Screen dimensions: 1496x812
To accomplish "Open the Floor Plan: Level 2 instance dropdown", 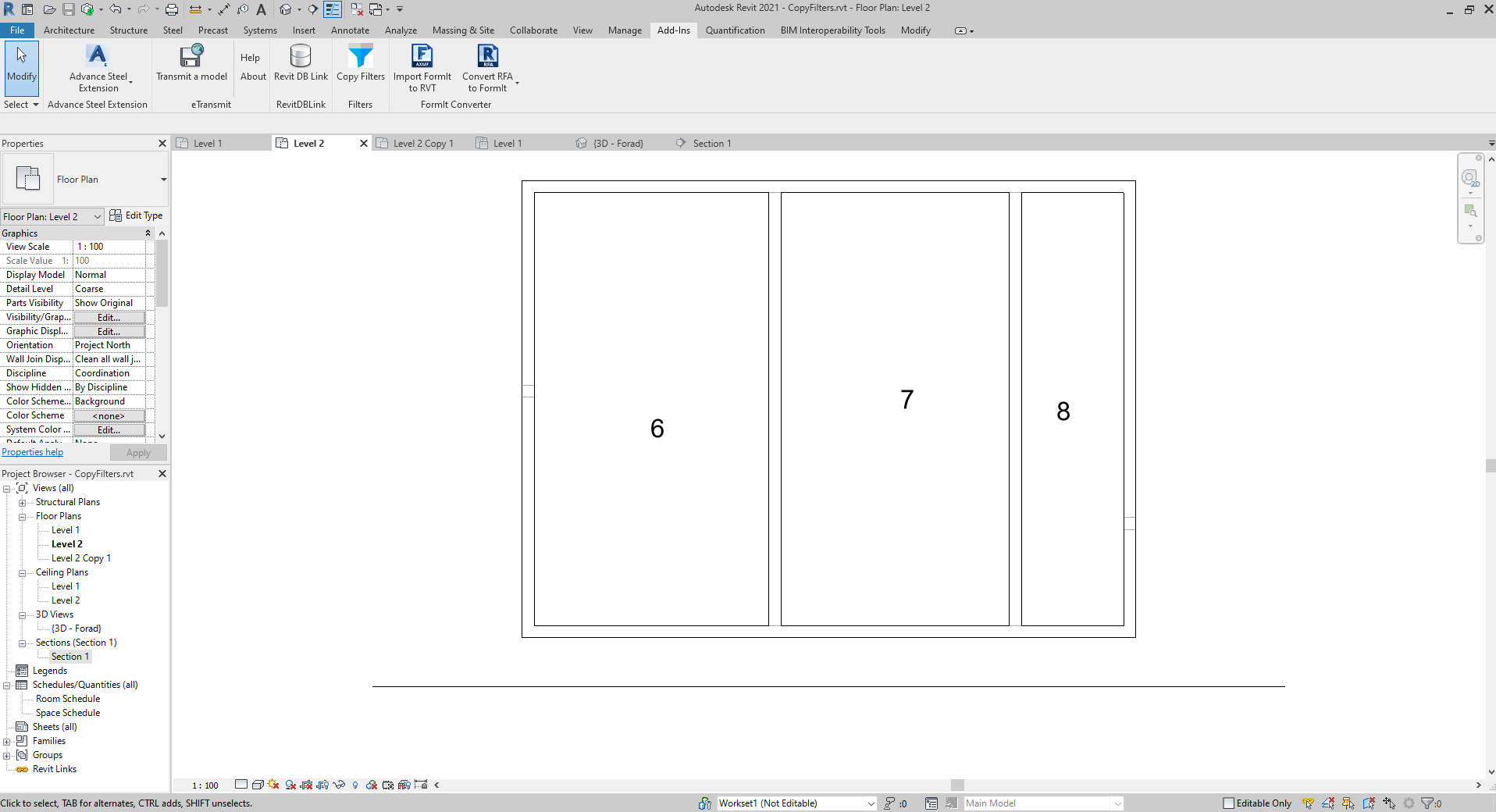I will tap(52, 216).
